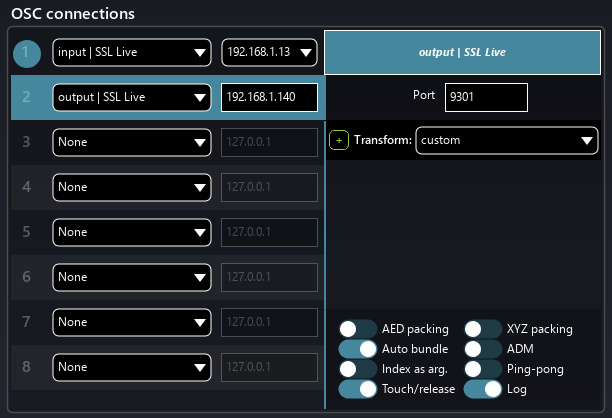Enable XYZ packing switch

click(x=482, y=329)
